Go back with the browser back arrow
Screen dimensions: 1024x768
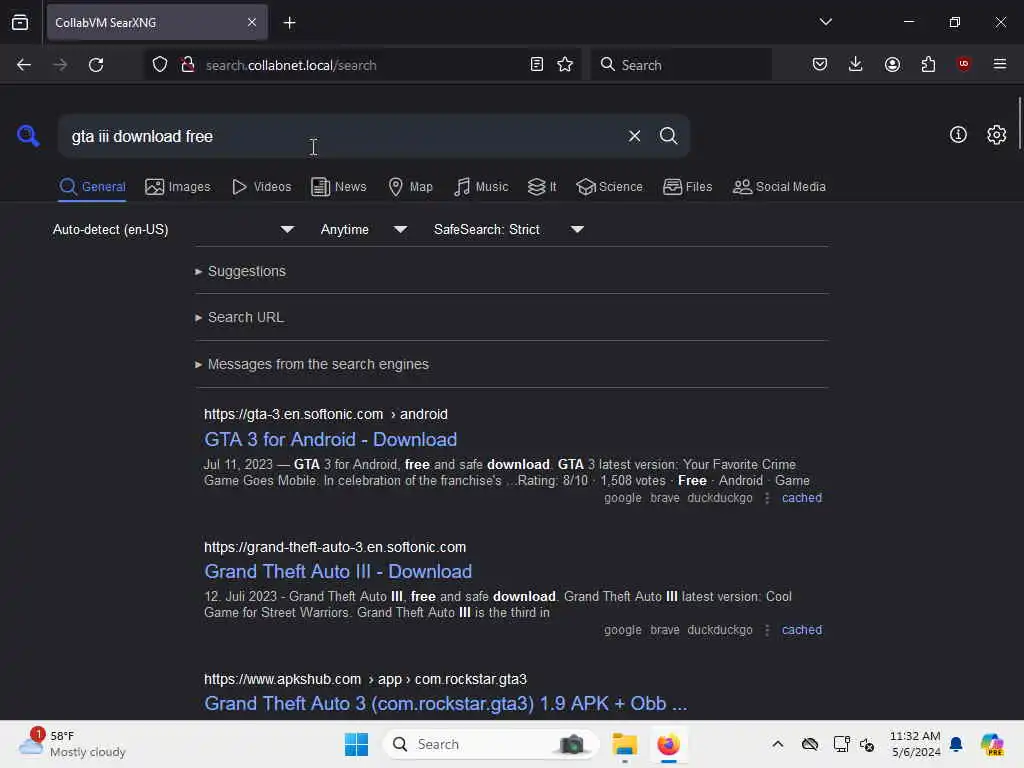click(24, 65)
